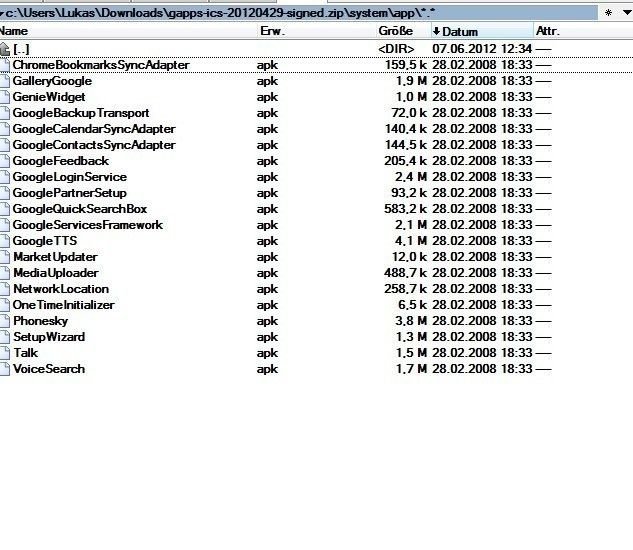This screenshot has width=633, height=550.
Task: Select the GooglePartnerSetup file name
Action: 69,193
